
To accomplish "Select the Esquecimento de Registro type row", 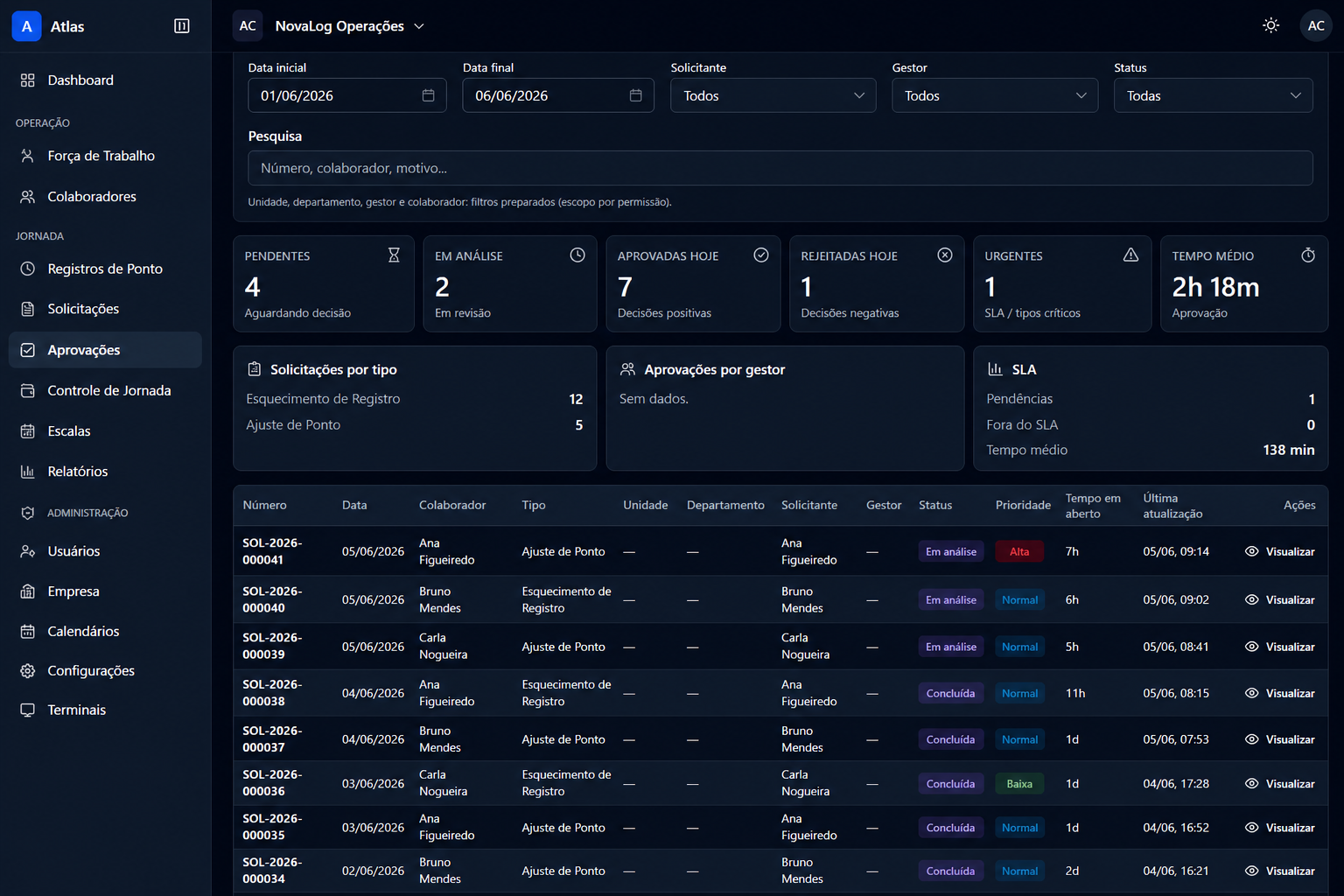I will pyautogui.click(x=415, y=399).
